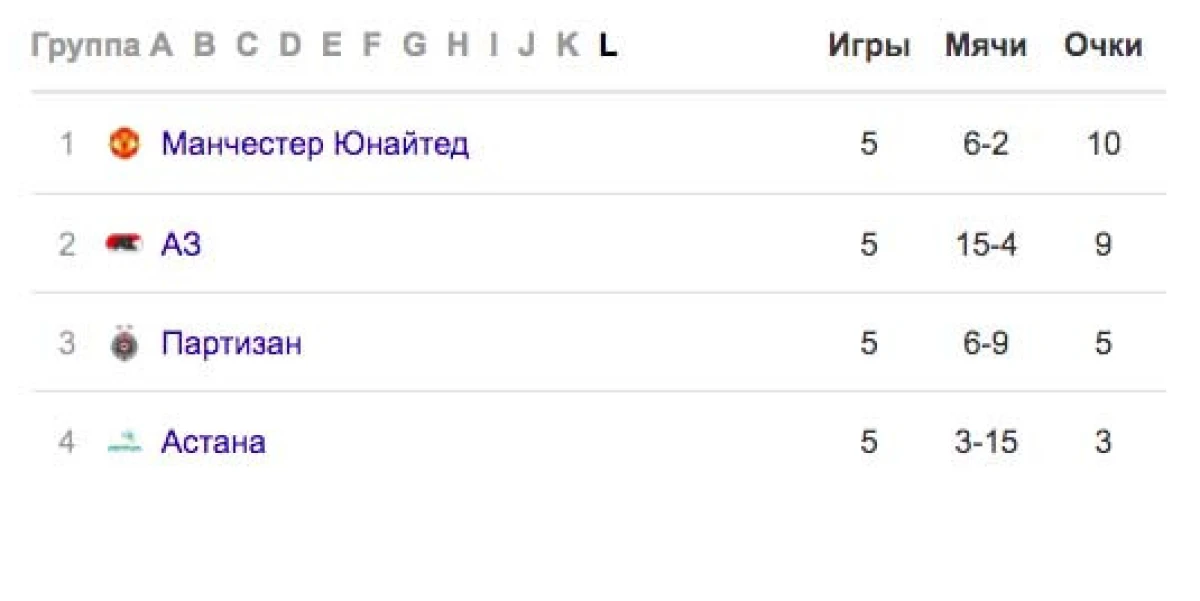Select group C tab
1200x601 pixels.
click(x=247, y=45)
